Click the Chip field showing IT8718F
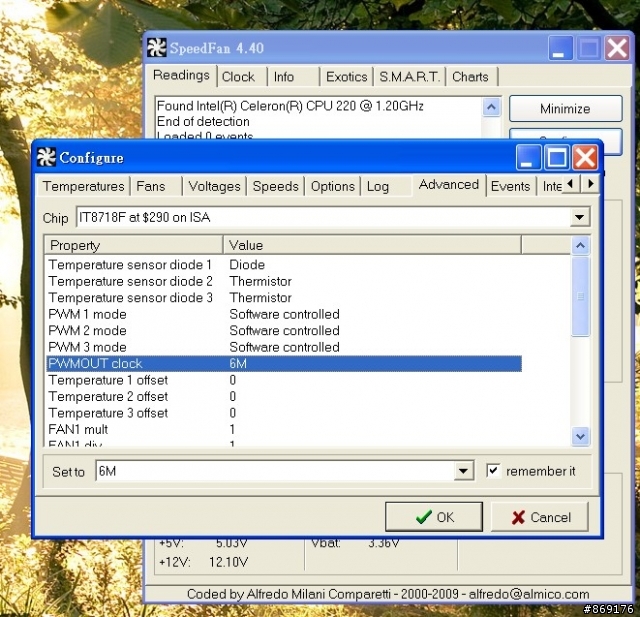 [x=323, y=217]
